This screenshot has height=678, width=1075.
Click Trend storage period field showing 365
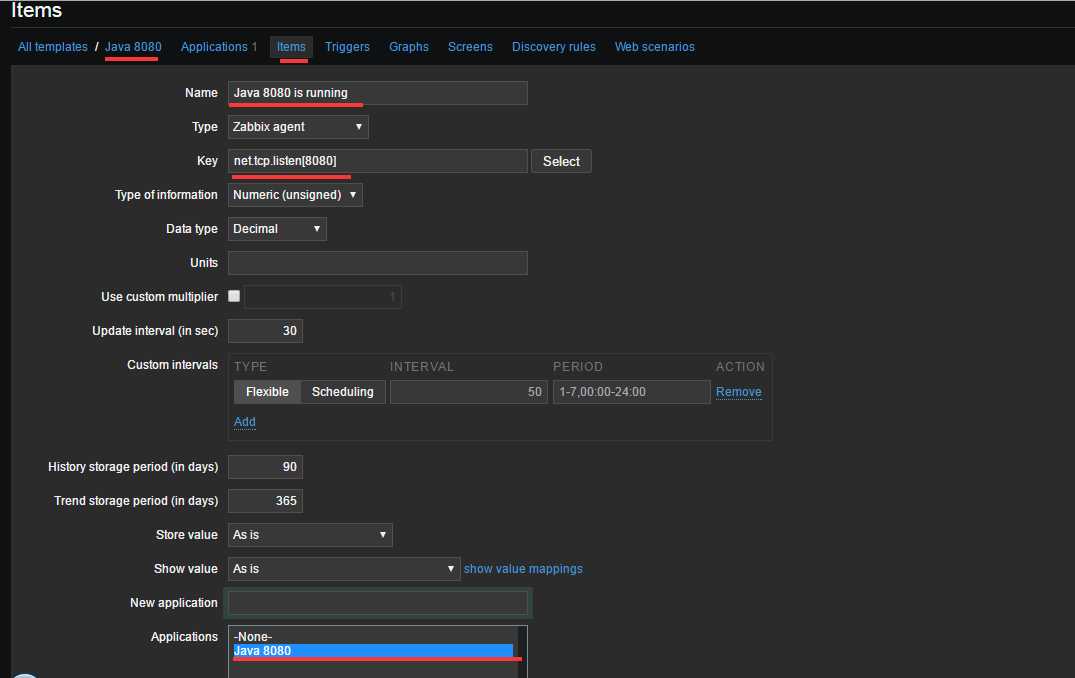point(265,500)
